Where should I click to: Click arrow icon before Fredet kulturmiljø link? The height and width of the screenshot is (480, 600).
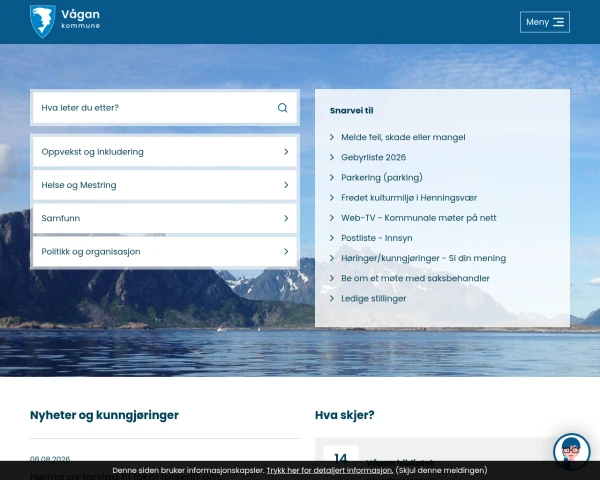[x=332, y=198]
